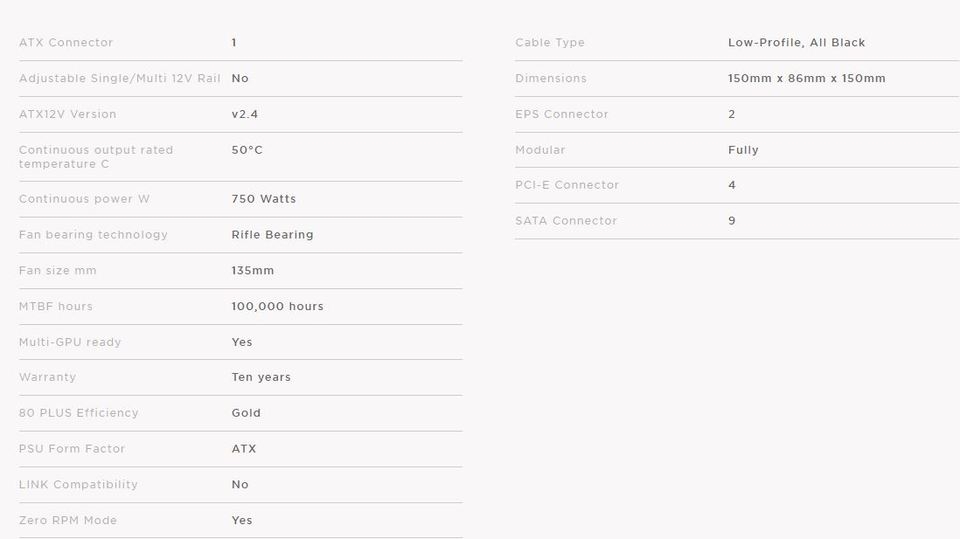Viewport: 960px width, 539px height.
Task: Click the Zero RPM Mode label
Action: click(68, 521)
